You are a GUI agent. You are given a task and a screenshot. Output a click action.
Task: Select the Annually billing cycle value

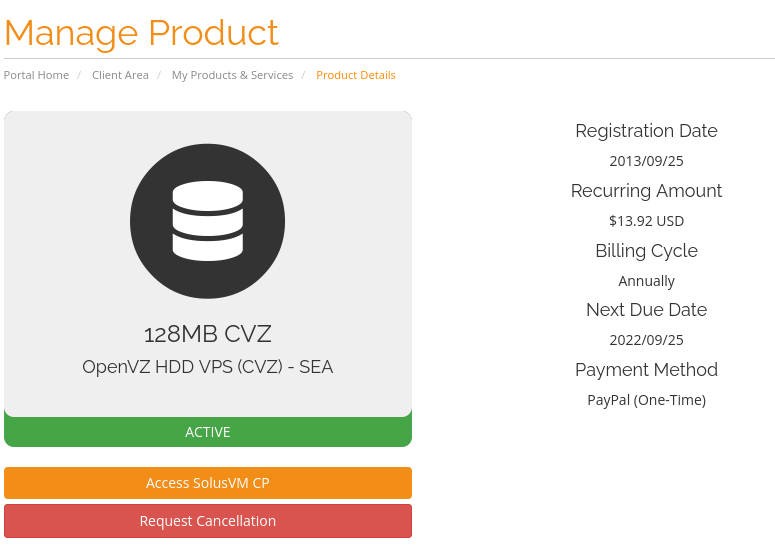[x=646, y=281]
